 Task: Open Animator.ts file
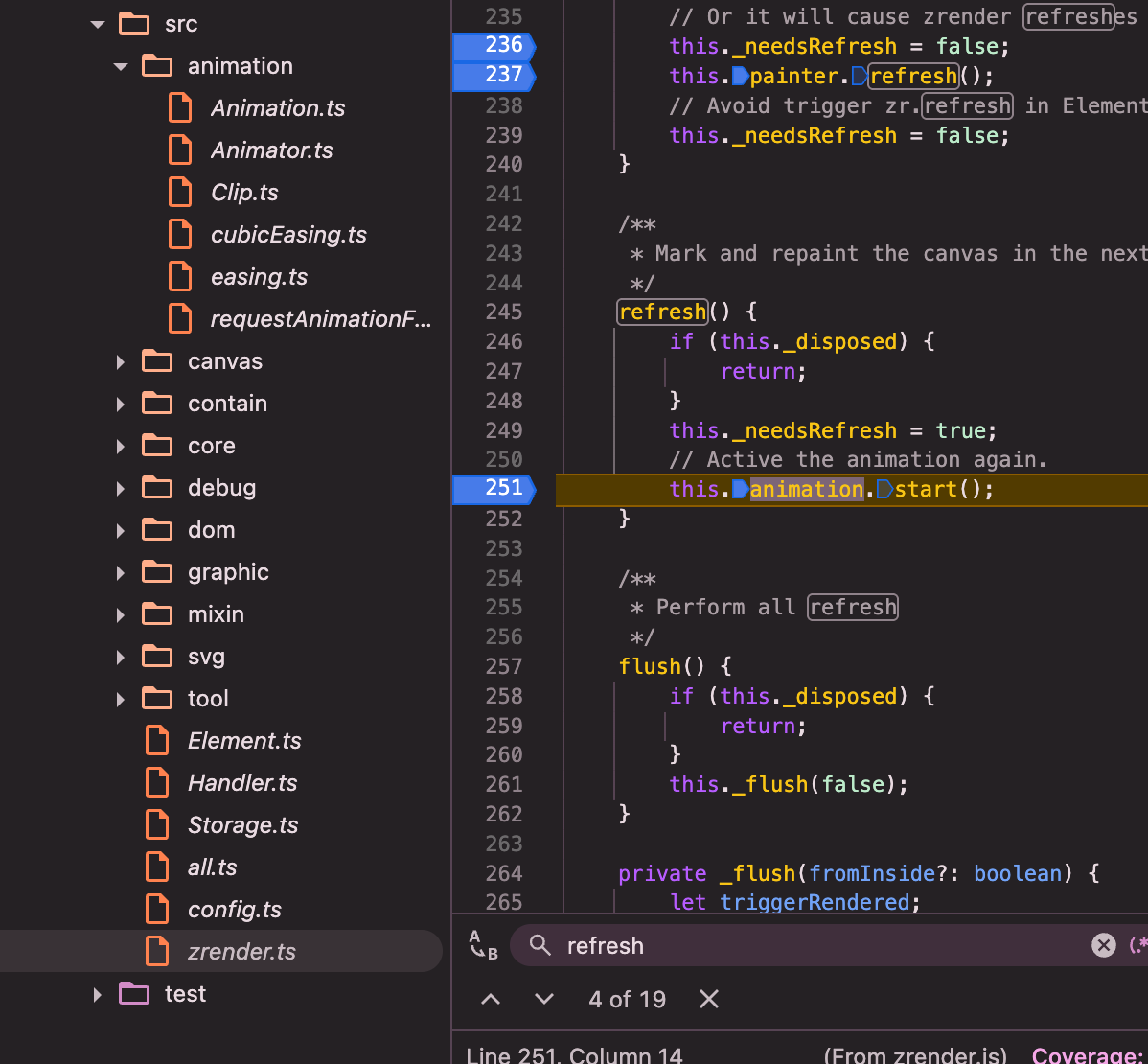pyautogui.click(x=271, y=150)
